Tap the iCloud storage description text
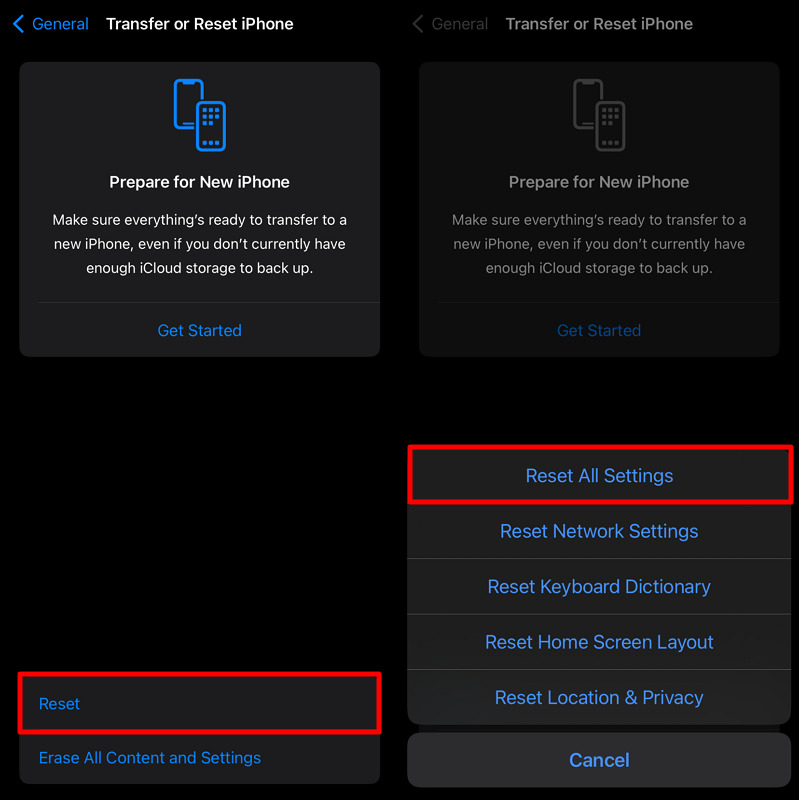The image size is (799, 800). tap(199, 243)
